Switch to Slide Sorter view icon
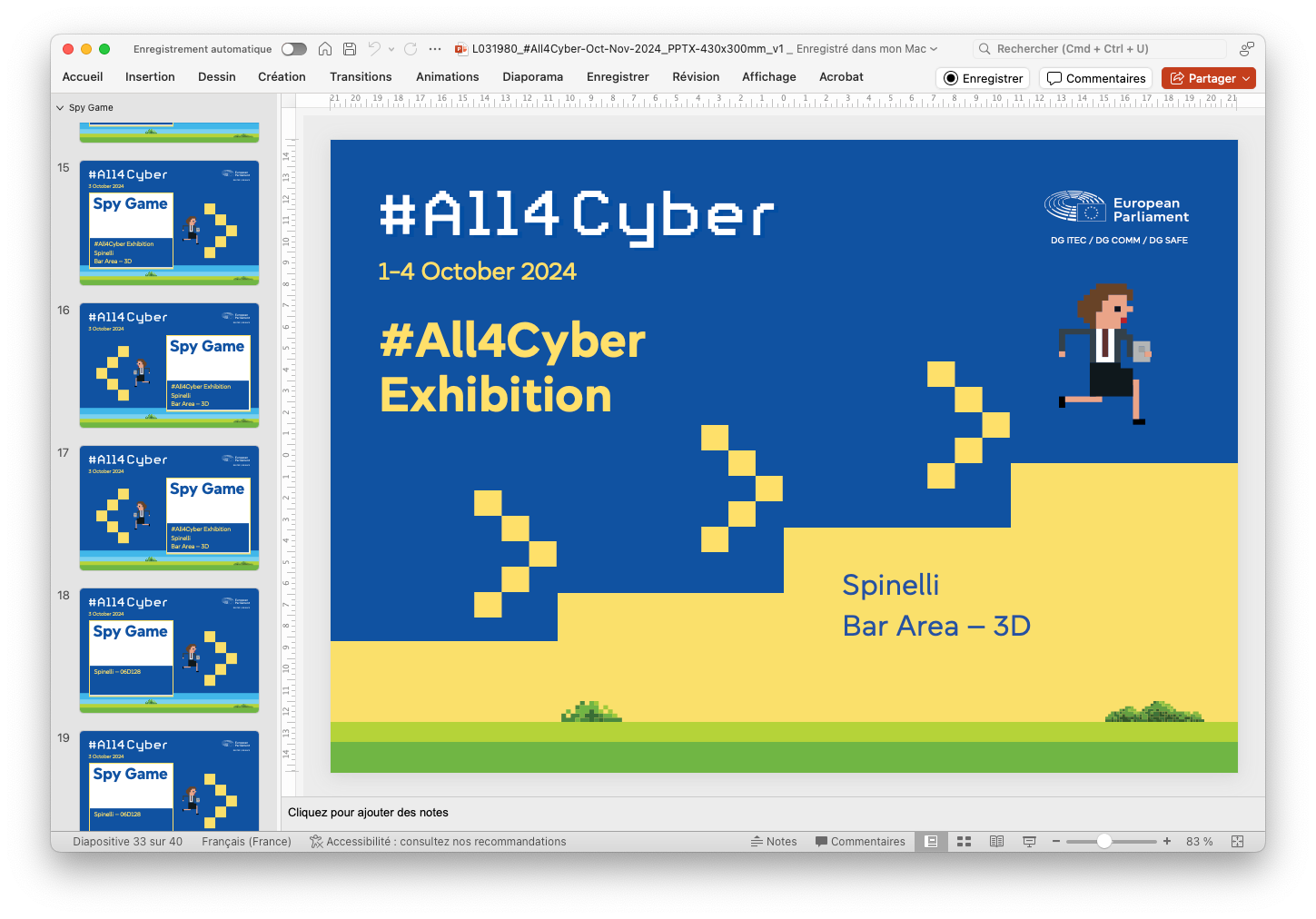 click(964, 842)
